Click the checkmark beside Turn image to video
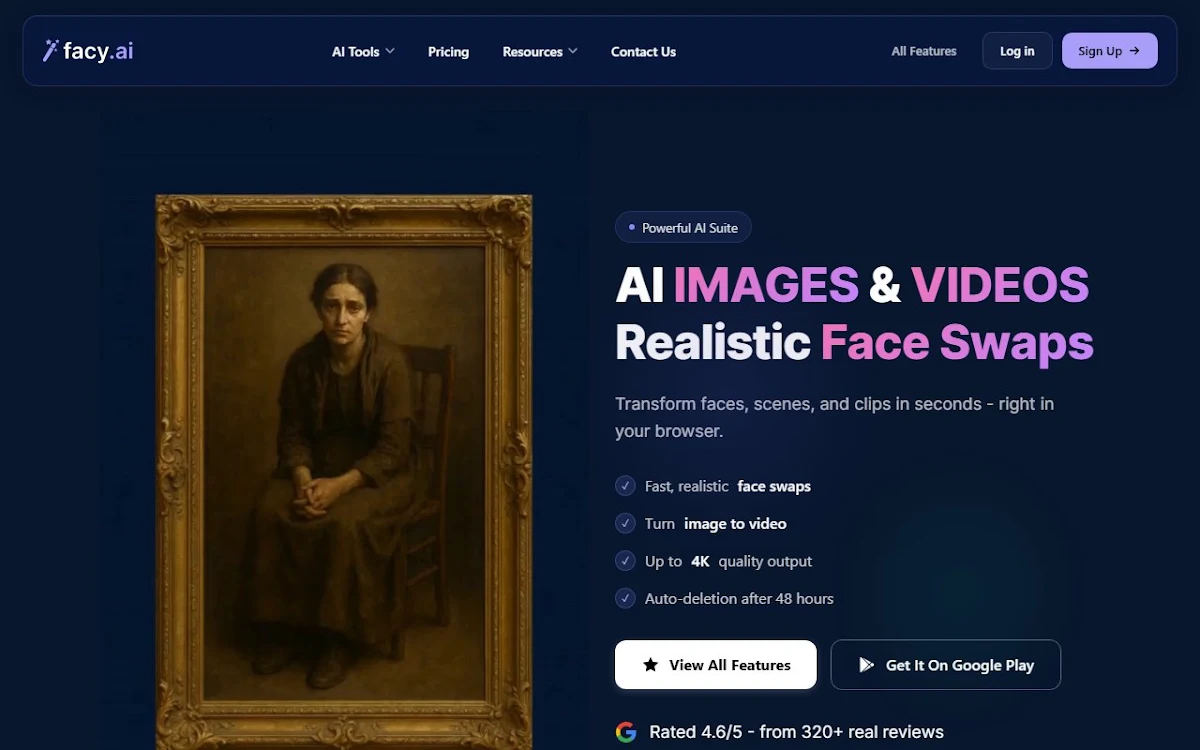This screenshot has height=750, width=1200. [625, 523]
